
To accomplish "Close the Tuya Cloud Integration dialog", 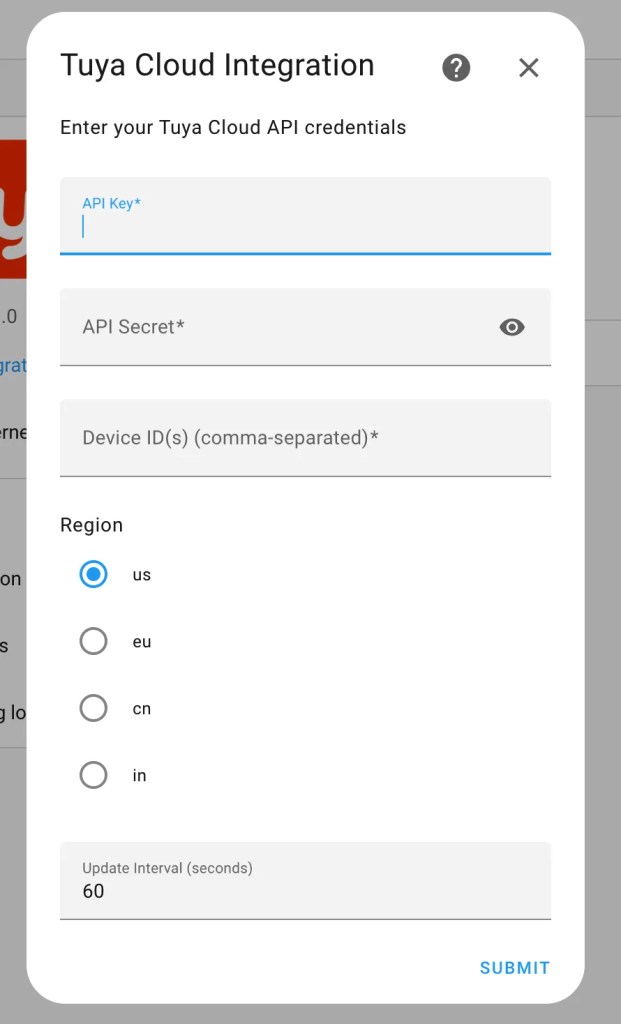I will [x=528, y=67].
